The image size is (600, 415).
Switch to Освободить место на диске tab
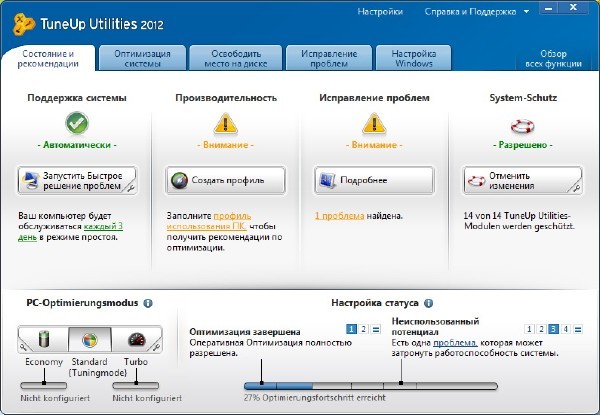pos(236,59)
